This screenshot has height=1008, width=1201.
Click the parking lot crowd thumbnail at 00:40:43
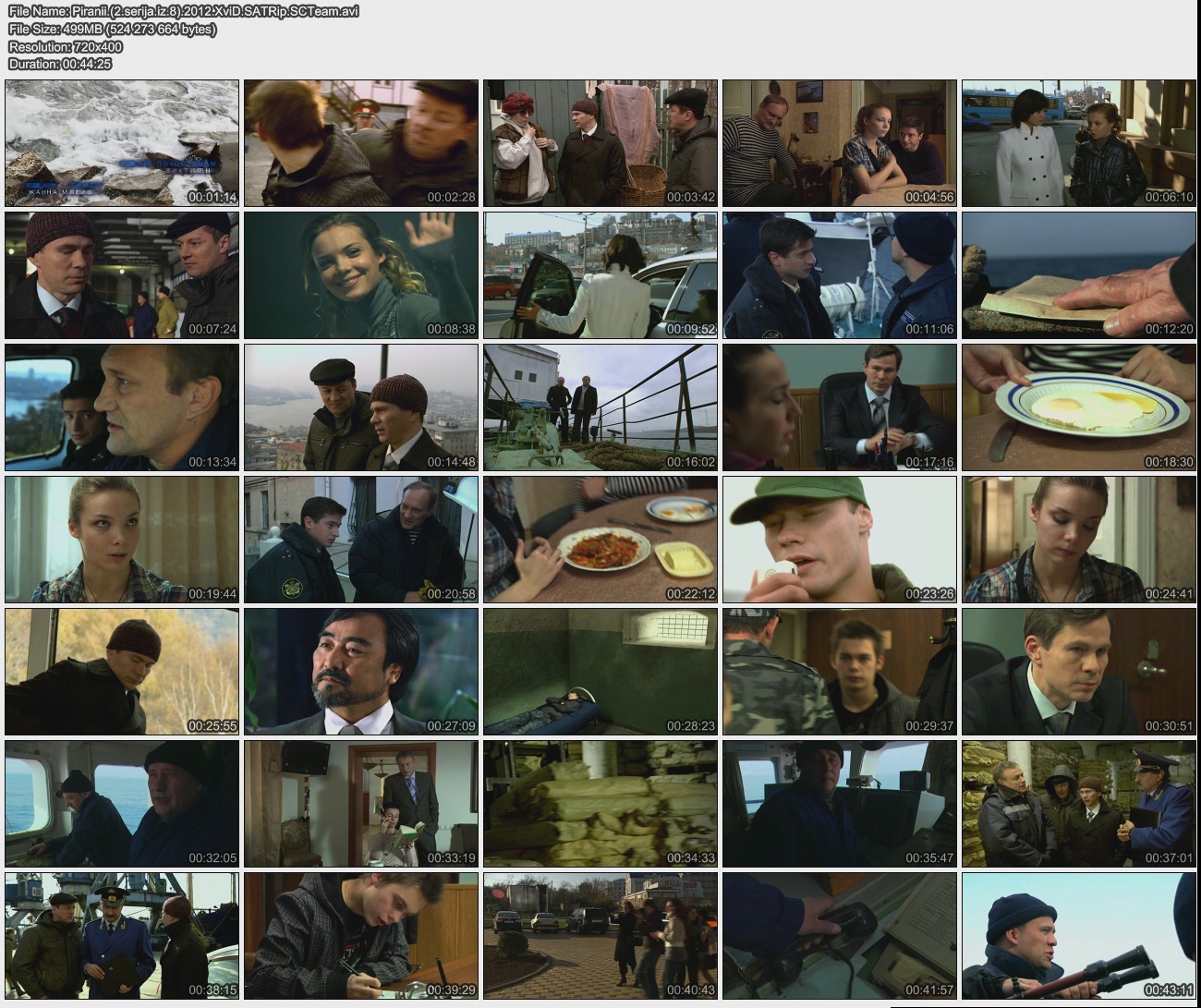tap(600, 936)
